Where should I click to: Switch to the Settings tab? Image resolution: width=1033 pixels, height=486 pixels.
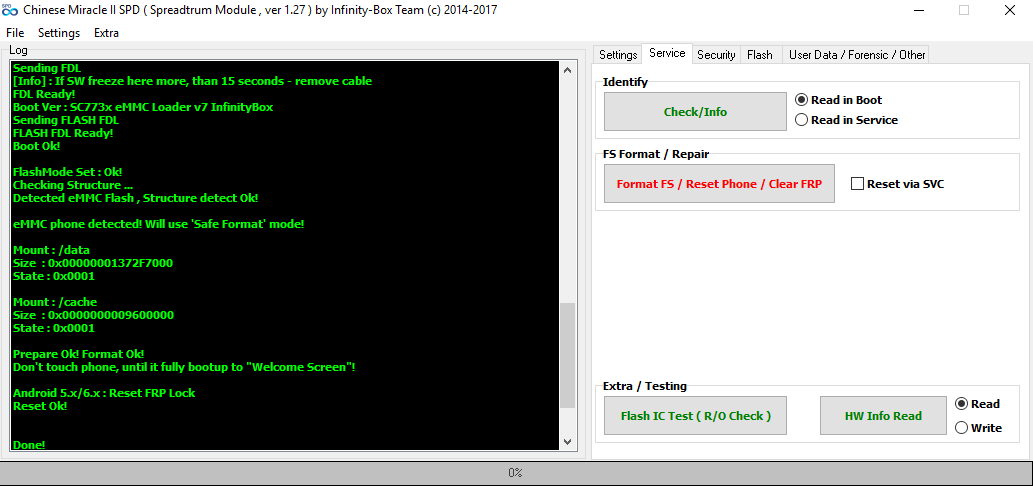[618, 55]
